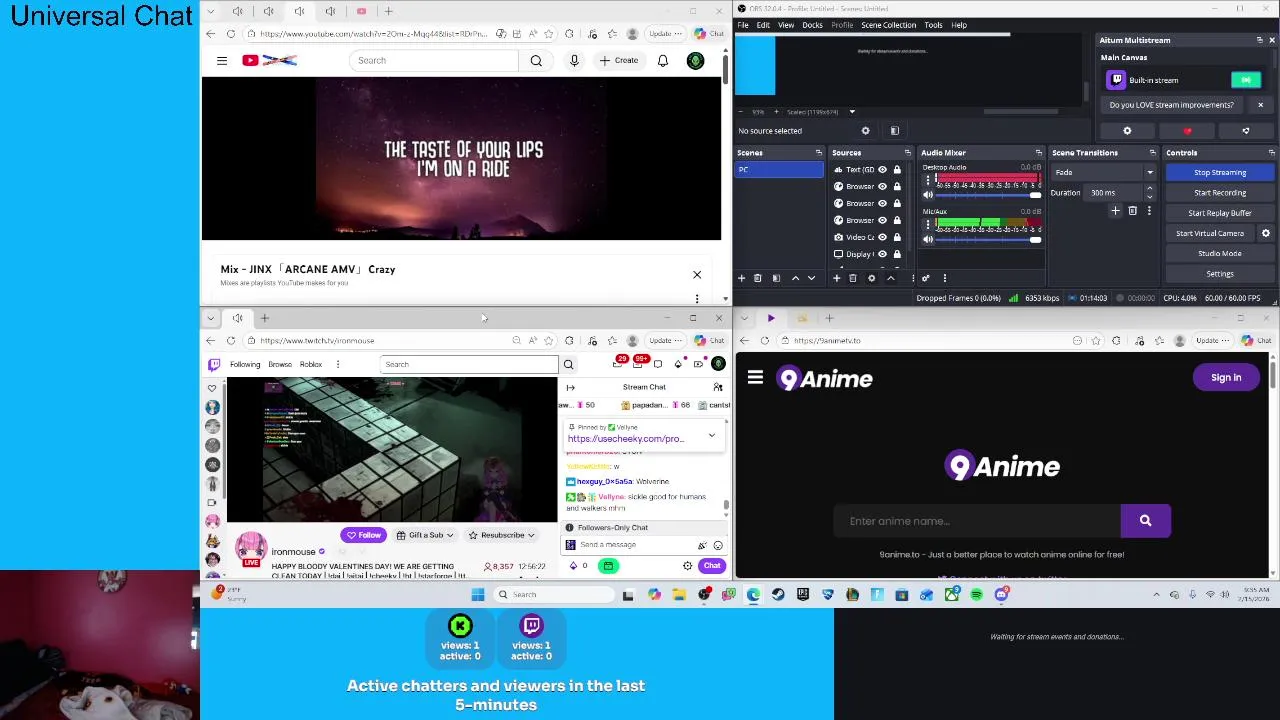Add a new source in OBS Sources panel
The width and height of the screenshot is (1280, 720).
point(837,278)
